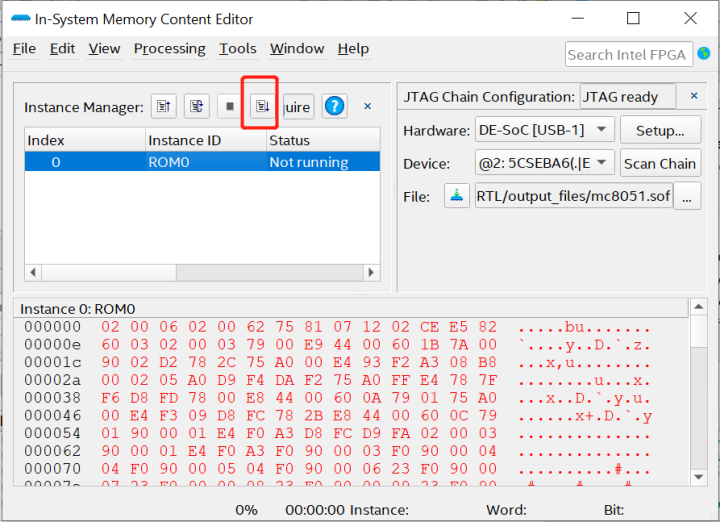Click the browse ... file button
720x522 pixels.
[x=687, y=196]
